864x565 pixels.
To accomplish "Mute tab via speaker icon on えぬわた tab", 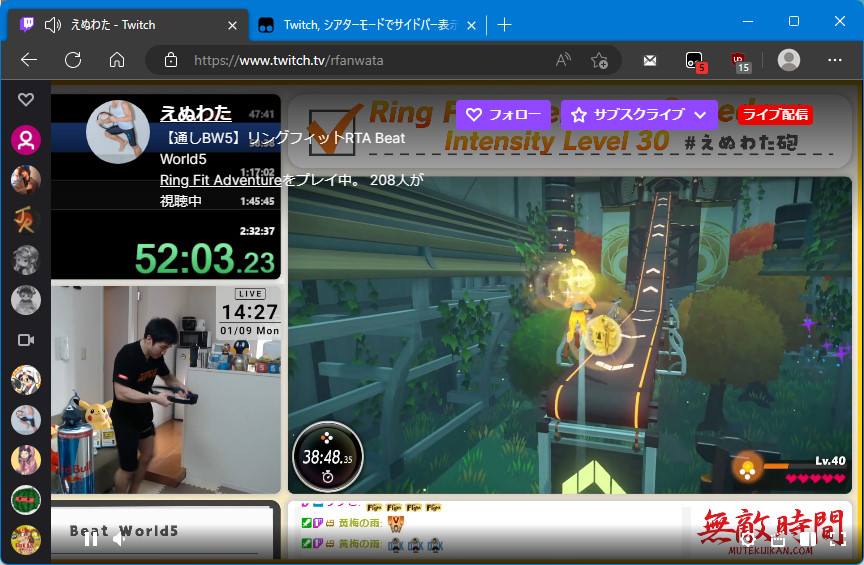I will point(53,25).
